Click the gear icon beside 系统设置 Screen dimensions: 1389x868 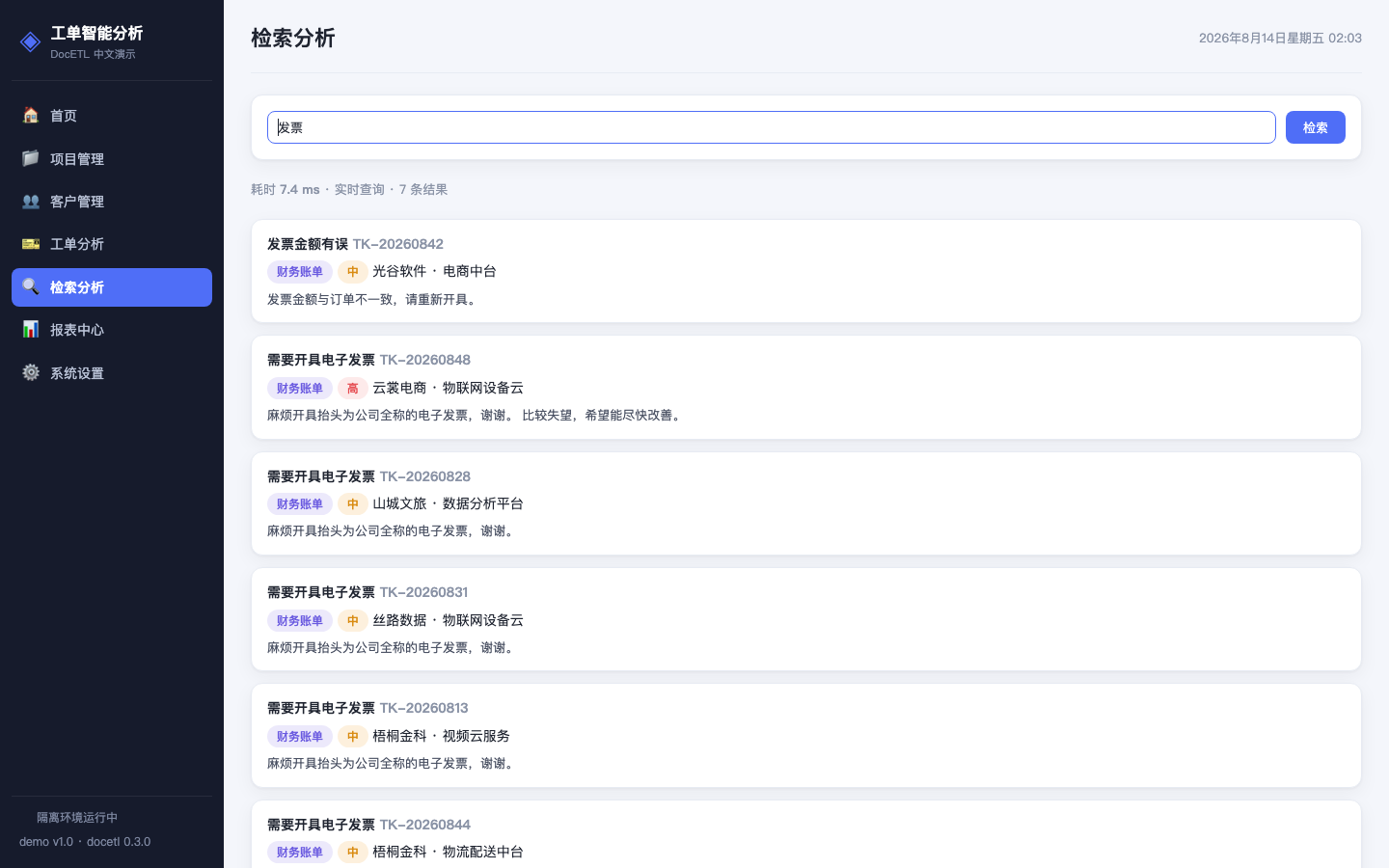click(x=31, y=373)
